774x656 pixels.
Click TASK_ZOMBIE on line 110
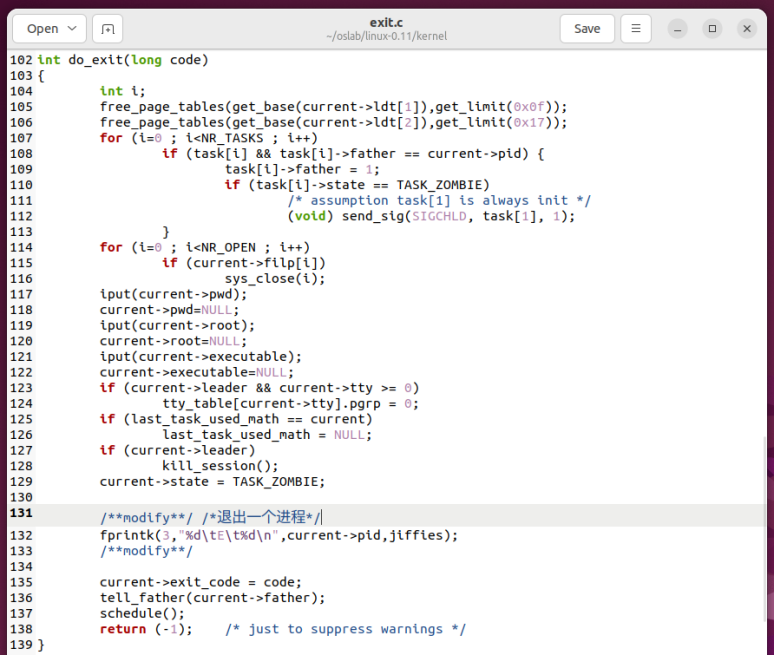(438, 185)
